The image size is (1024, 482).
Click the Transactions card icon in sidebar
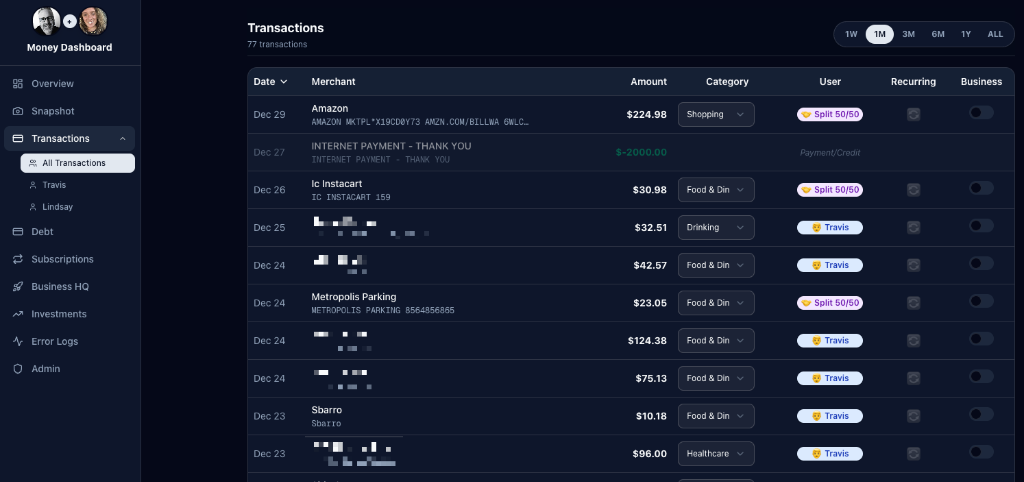[18, 138]
